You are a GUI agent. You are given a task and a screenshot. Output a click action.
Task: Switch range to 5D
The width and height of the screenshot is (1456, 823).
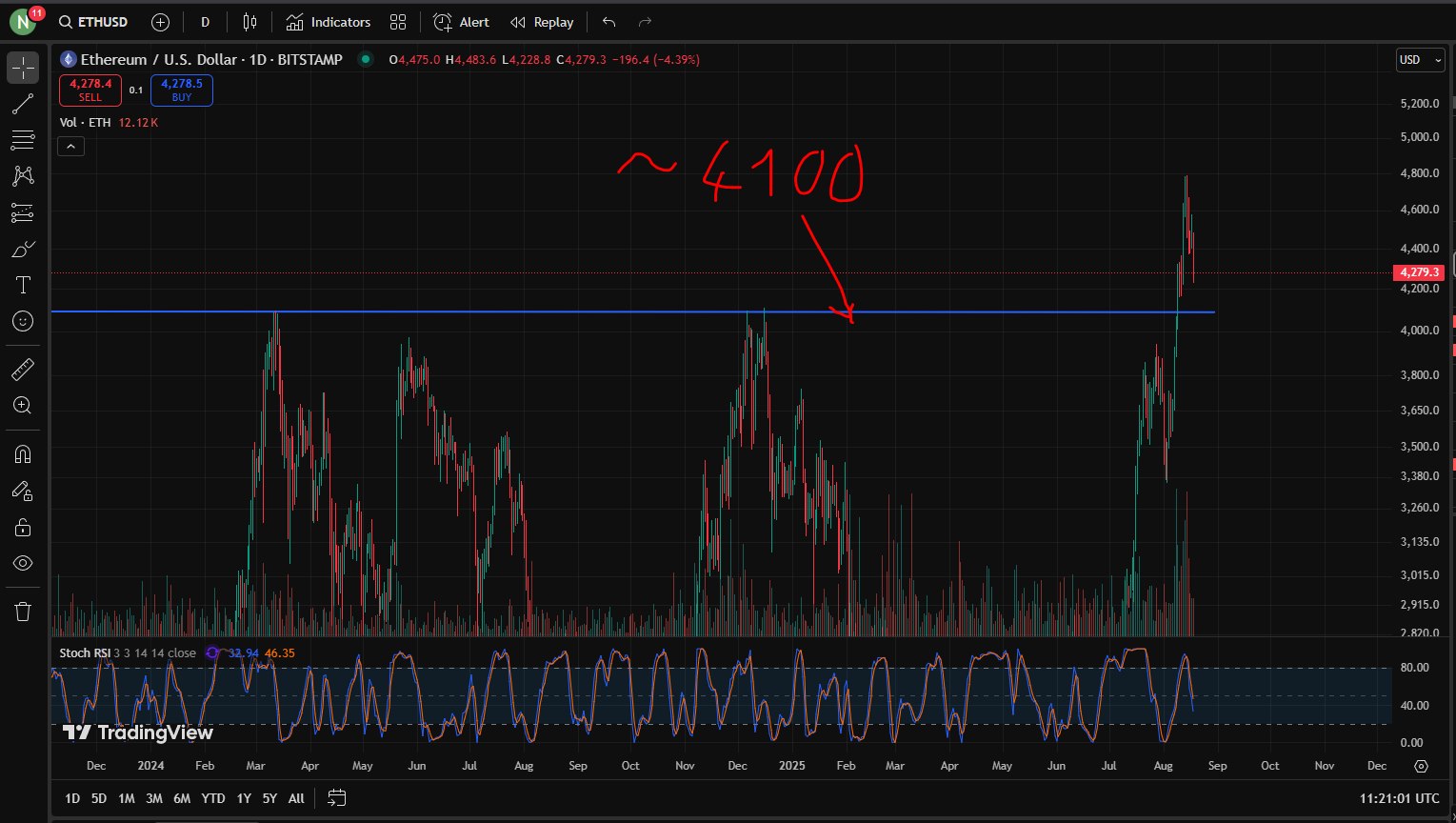tap(99, 798)
